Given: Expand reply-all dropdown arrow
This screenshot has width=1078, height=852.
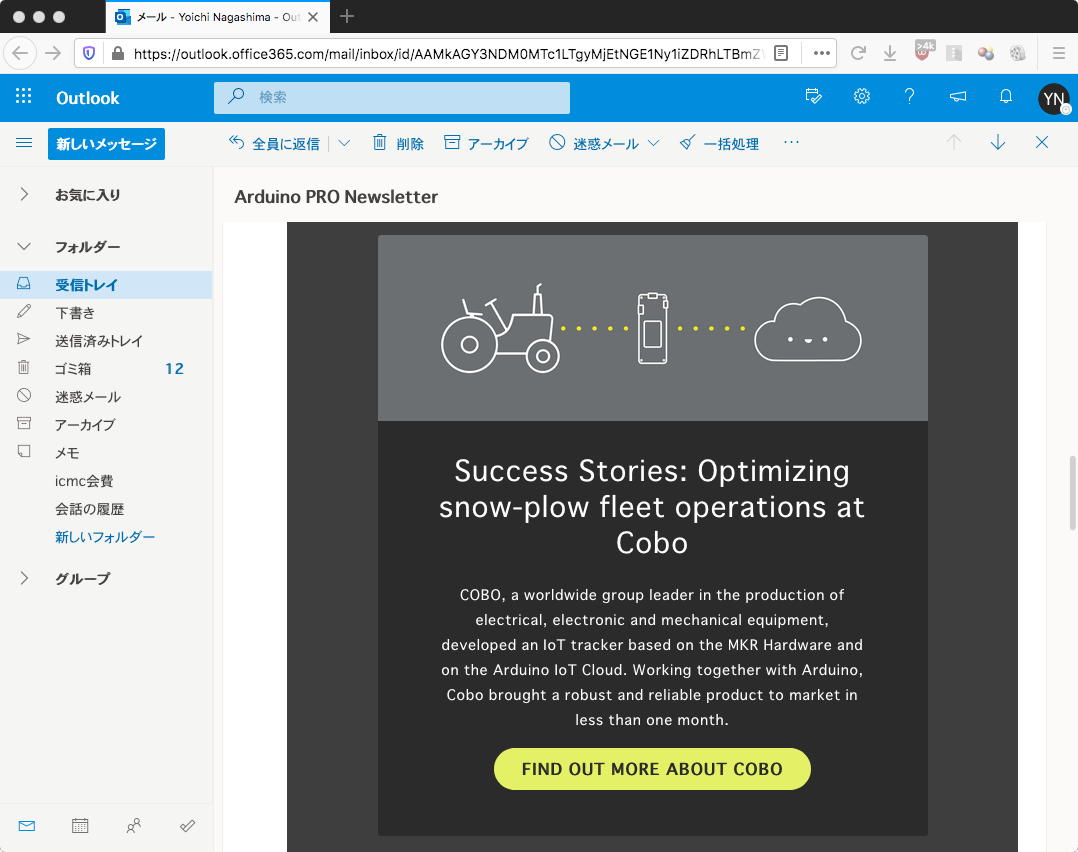Looking at the screenshot, I should [344, 143].
